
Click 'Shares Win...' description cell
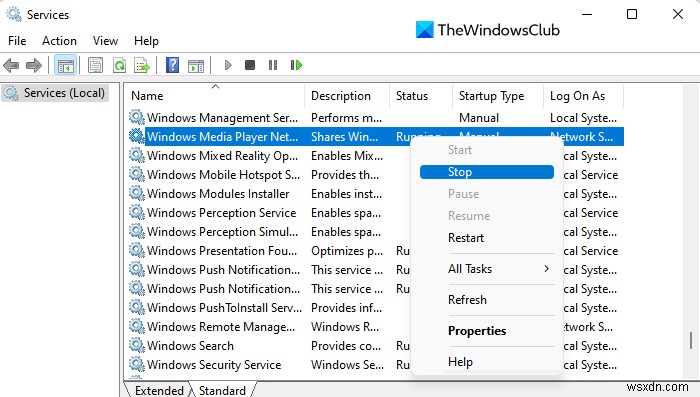345,137
